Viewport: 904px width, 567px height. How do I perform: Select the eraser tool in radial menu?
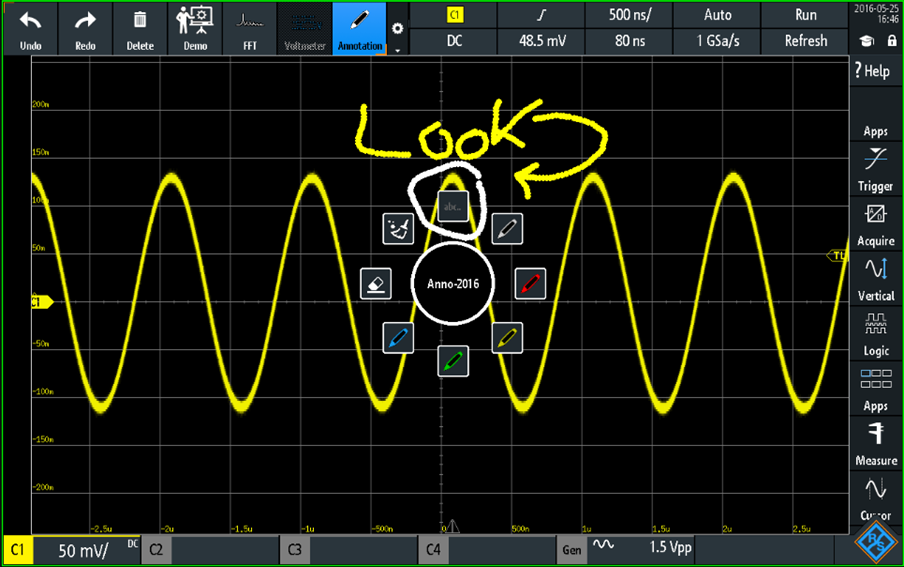(375, 283)
